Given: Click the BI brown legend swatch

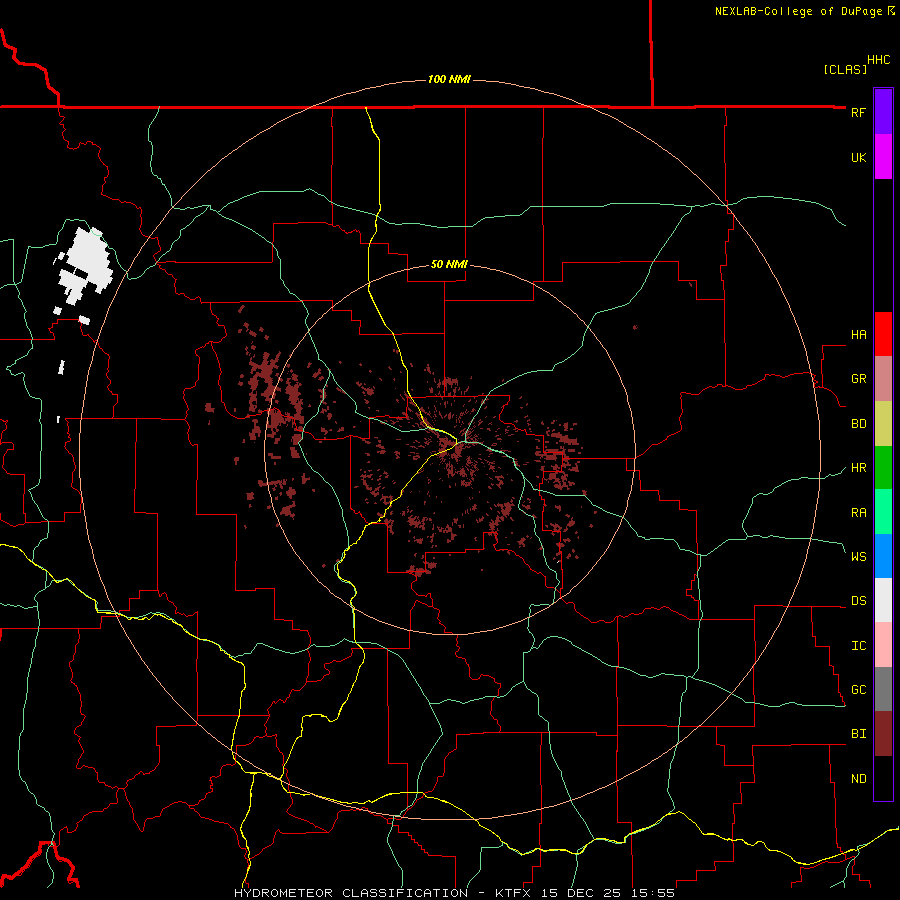Looking at the screenshot, I should pyautogui.click(x=883, y=734).
